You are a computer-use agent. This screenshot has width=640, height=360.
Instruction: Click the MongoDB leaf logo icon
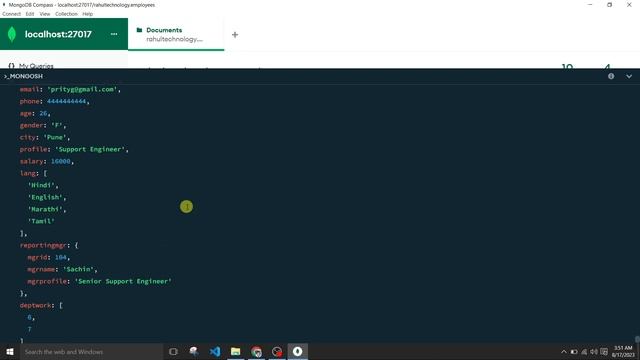click(12, 34)
